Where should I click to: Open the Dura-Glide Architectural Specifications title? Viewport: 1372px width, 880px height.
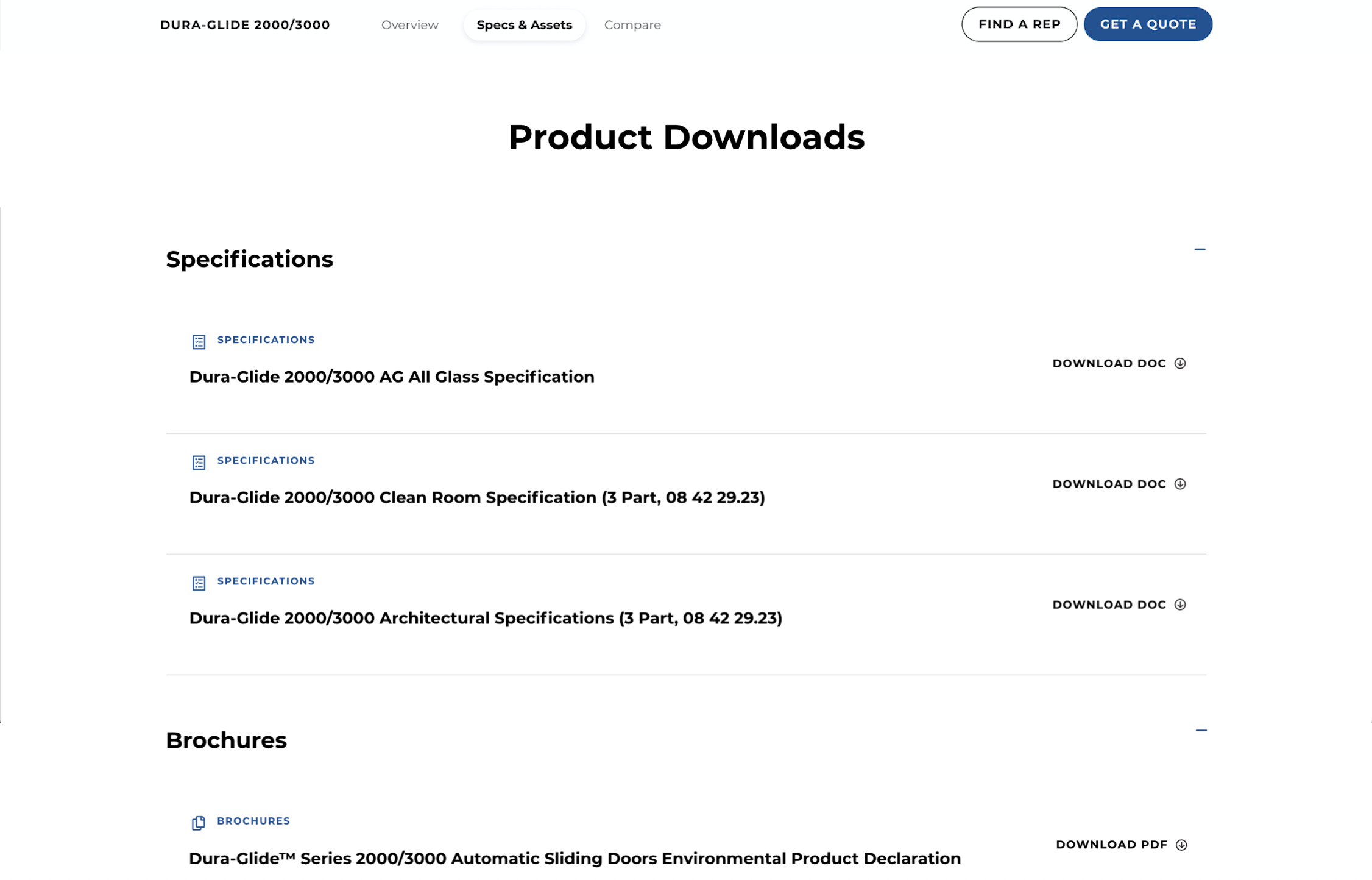pos(486,618)
